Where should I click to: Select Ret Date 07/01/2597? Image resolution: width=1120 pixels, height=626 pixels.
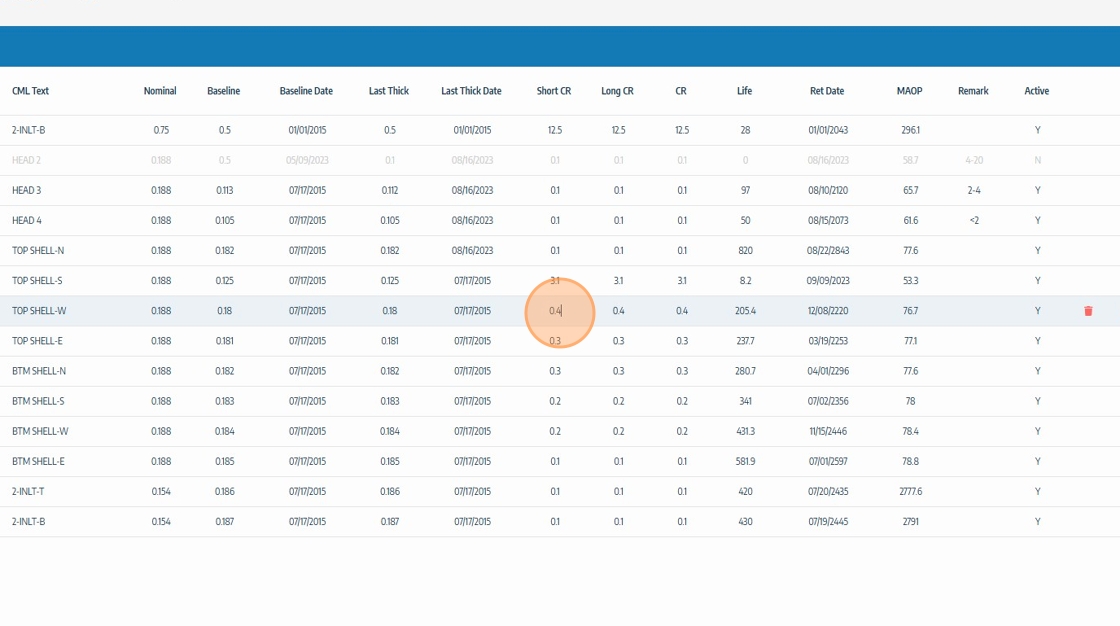point(828,461)
